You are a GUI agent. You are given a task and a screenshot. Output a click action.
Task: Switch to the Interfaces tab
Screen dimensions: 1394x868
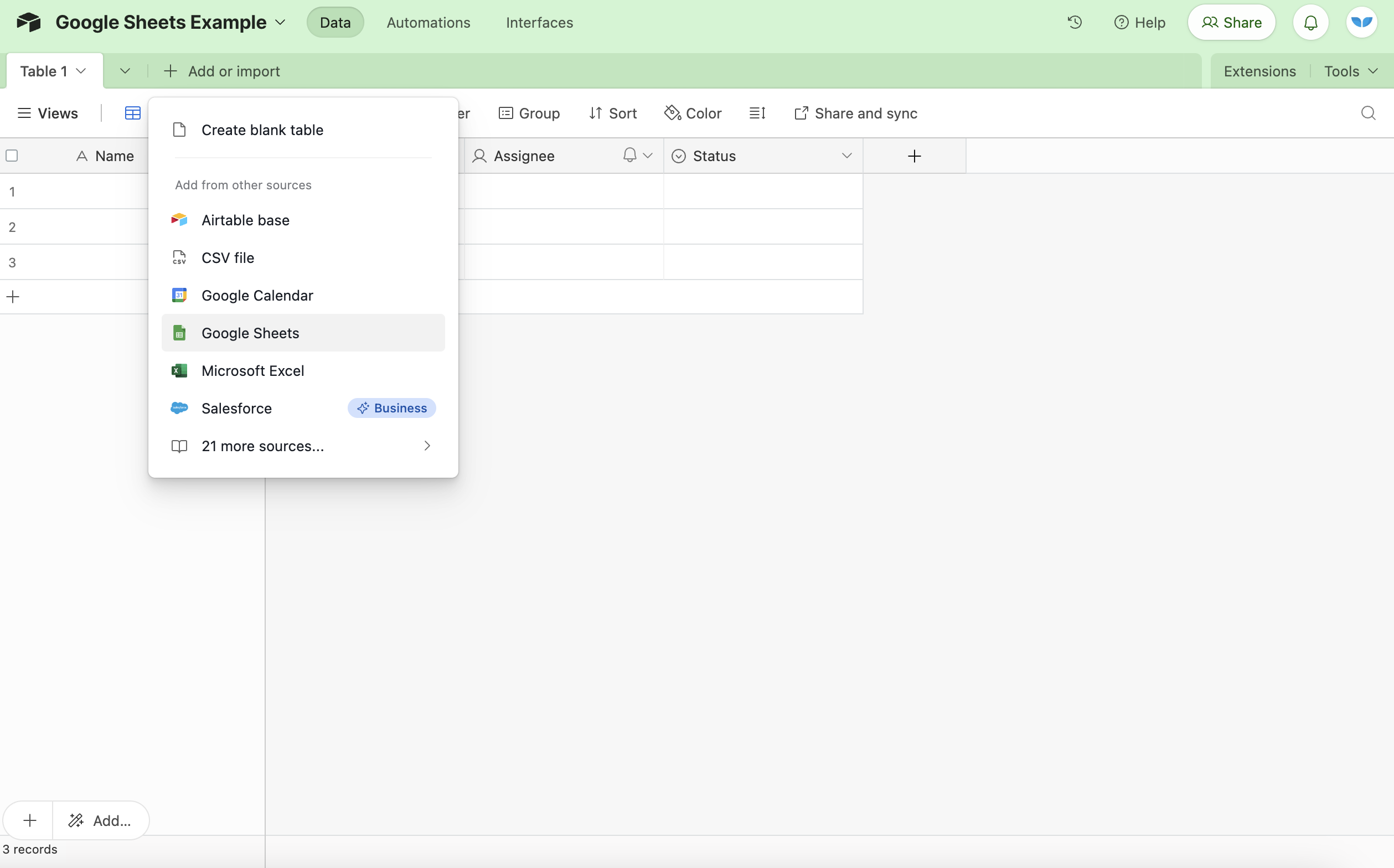coord(540,22)
